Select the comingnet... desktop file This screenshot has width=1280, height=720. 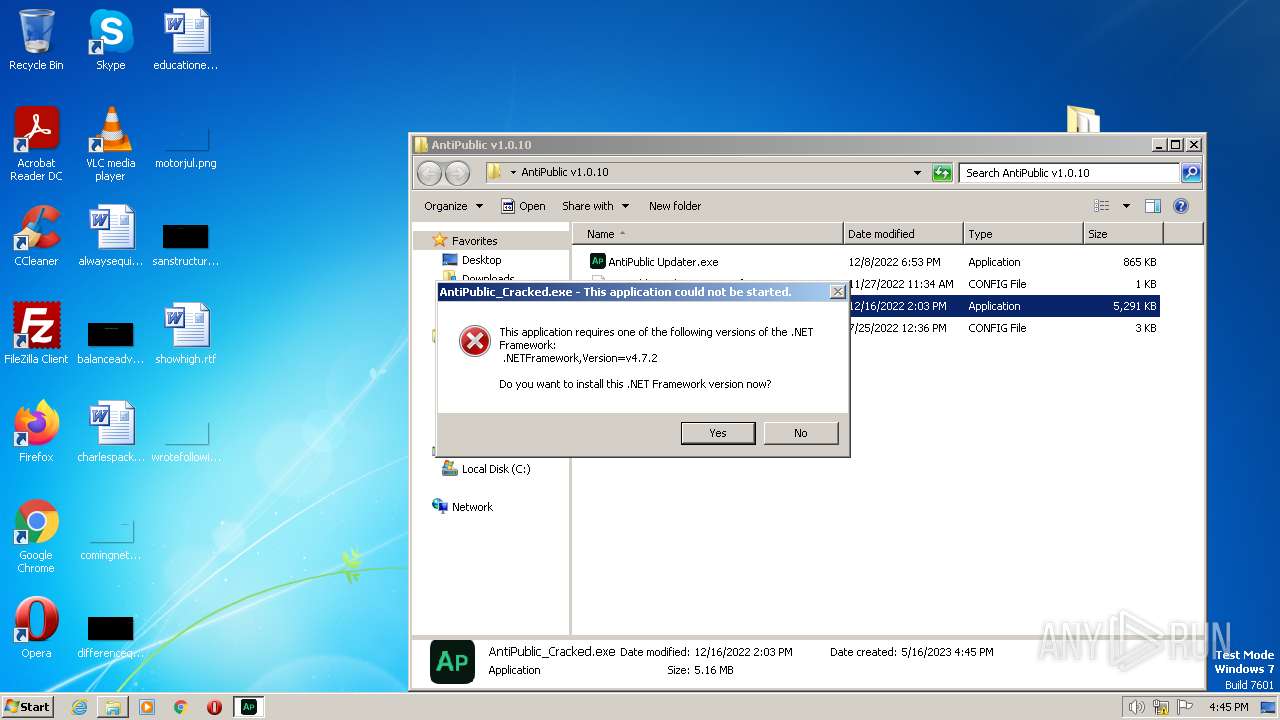tap(110, 538)
